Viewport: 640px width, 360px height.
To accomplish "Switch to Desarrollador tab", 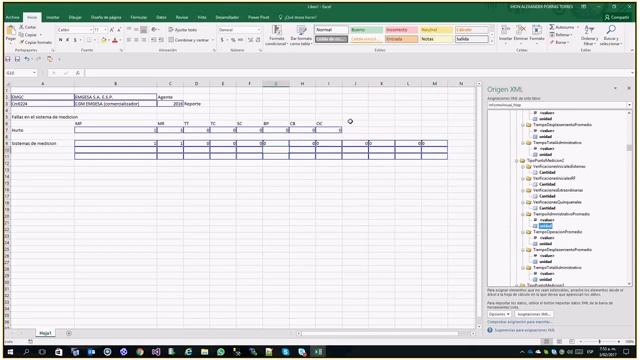I will tap(227, 18).
